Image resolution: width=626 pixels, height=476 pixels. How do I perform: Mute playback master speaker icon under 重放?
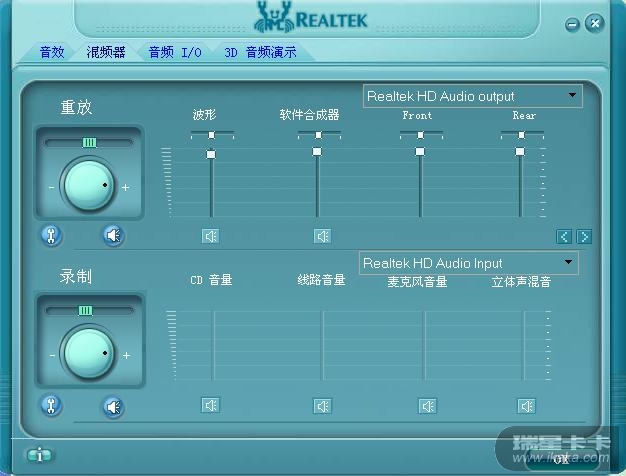[x=114, y=235]
